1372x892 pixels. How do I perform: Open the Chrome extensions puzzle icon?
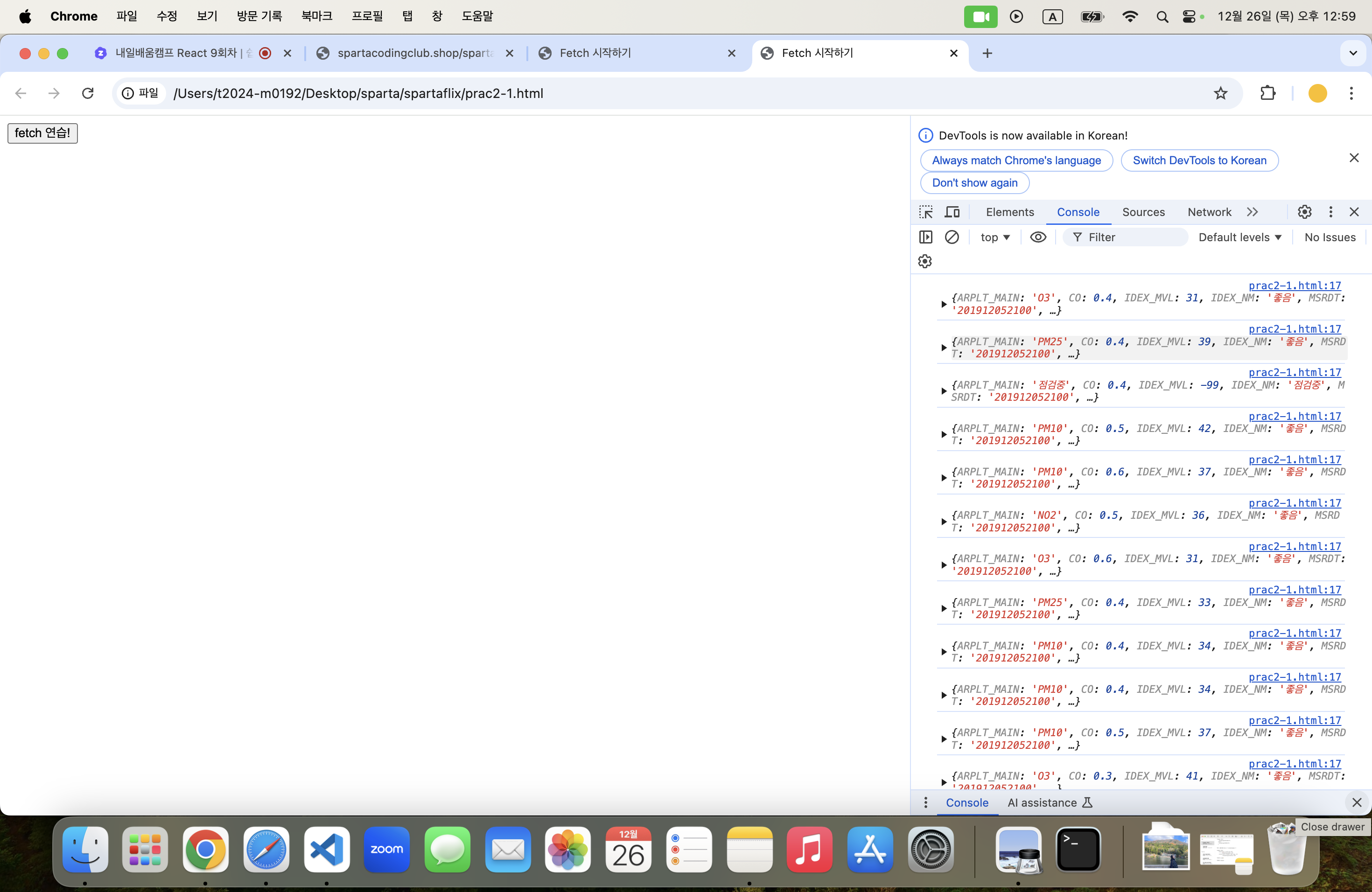(1267, 93)
